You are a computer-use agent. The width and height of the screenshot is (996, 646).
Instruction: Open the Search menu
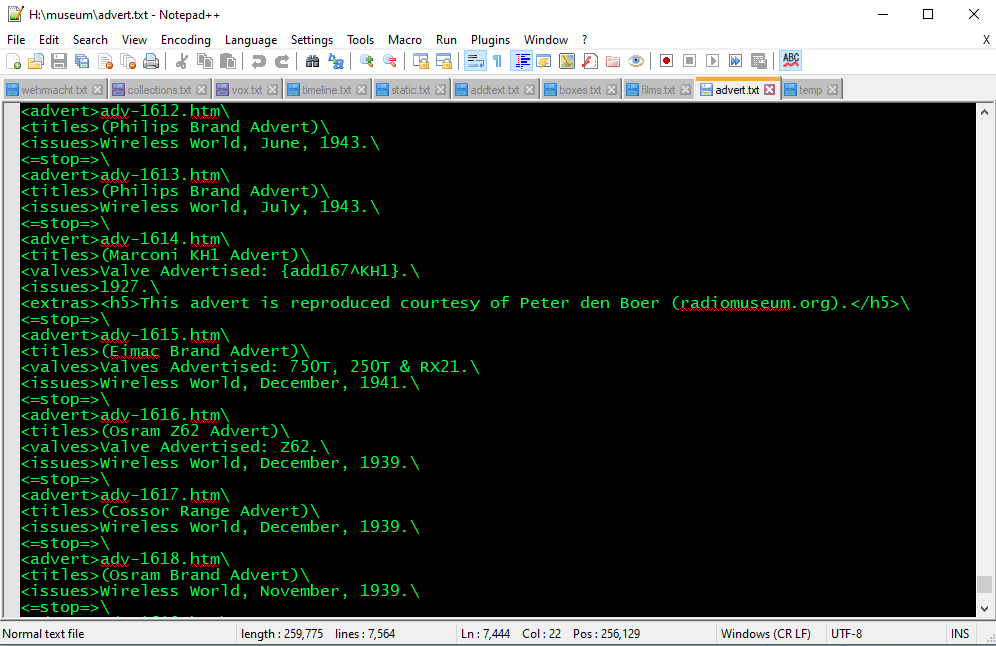tap(90, 40)
